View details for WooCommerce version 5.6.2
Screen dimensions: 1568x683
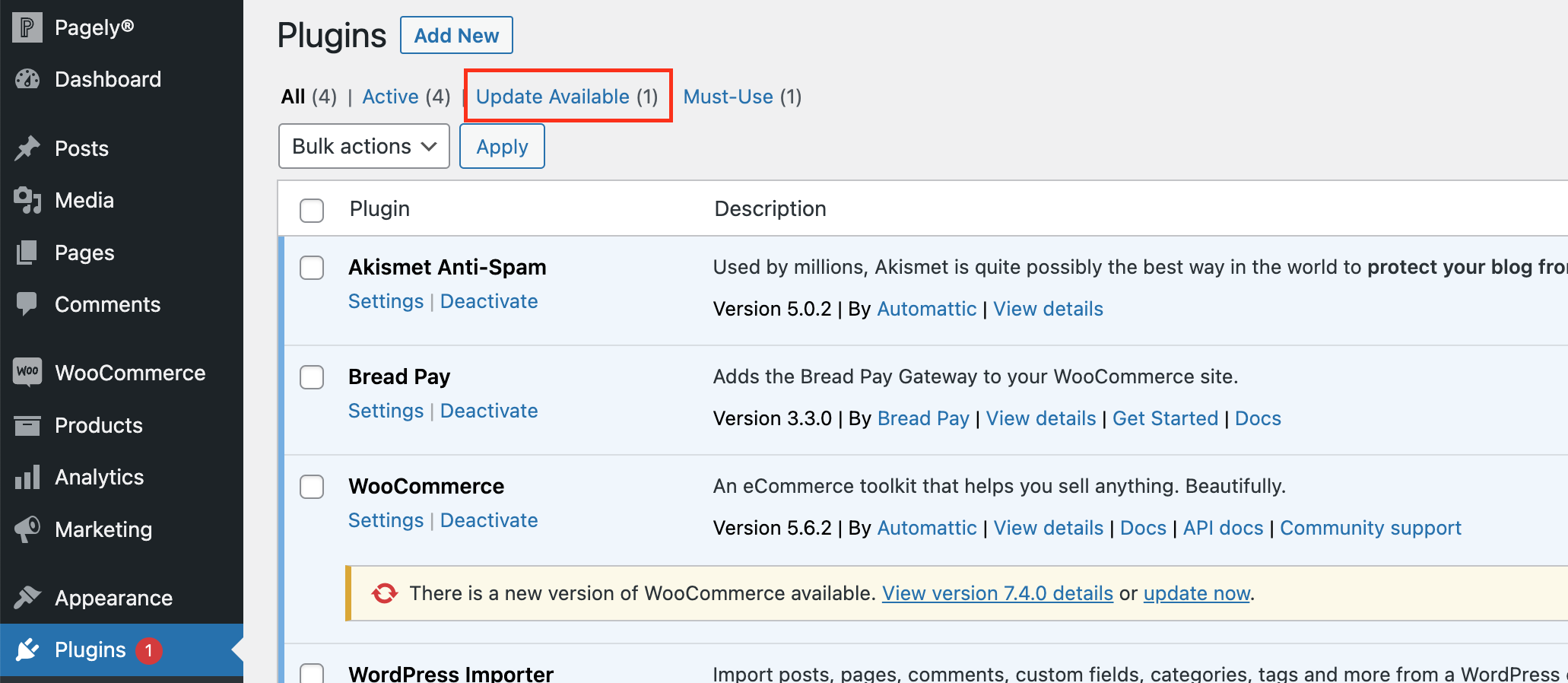(x=1048, y=528)
